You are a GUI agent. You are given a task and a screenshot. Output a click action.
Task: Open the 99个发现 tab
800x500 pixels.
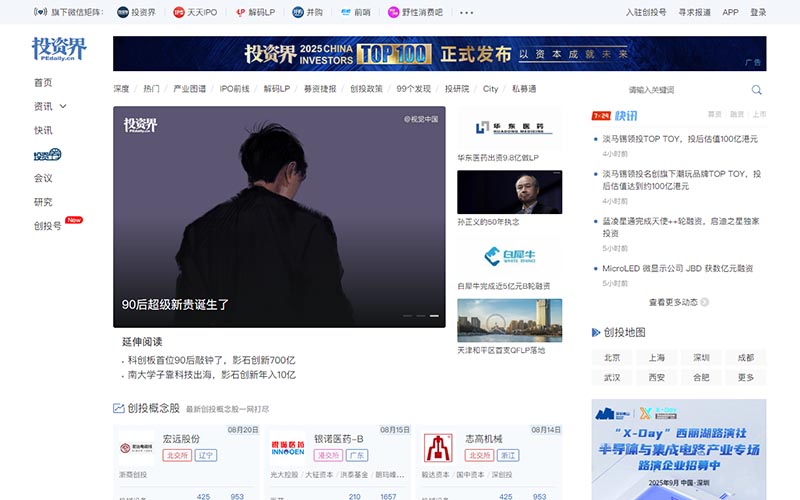414,89
